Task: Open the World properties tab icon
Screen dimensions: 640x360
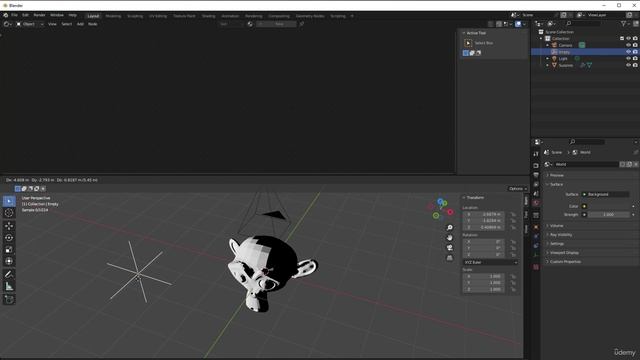Action: pyautogui.click(x=536, y=203)
